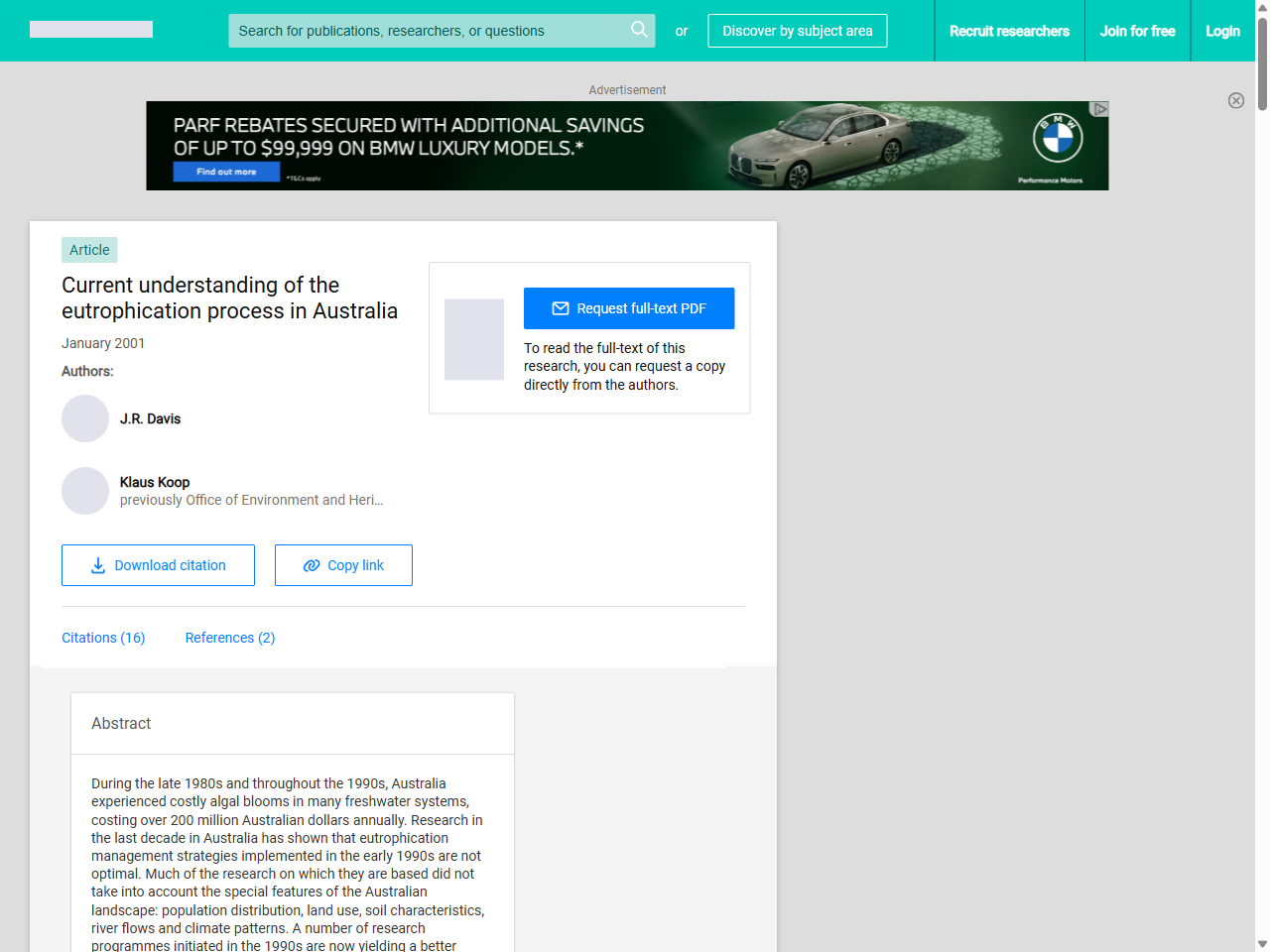Click the page vertical scrollbar thumb
This screenshot has height=952, width=1270.
point(1262,62)
